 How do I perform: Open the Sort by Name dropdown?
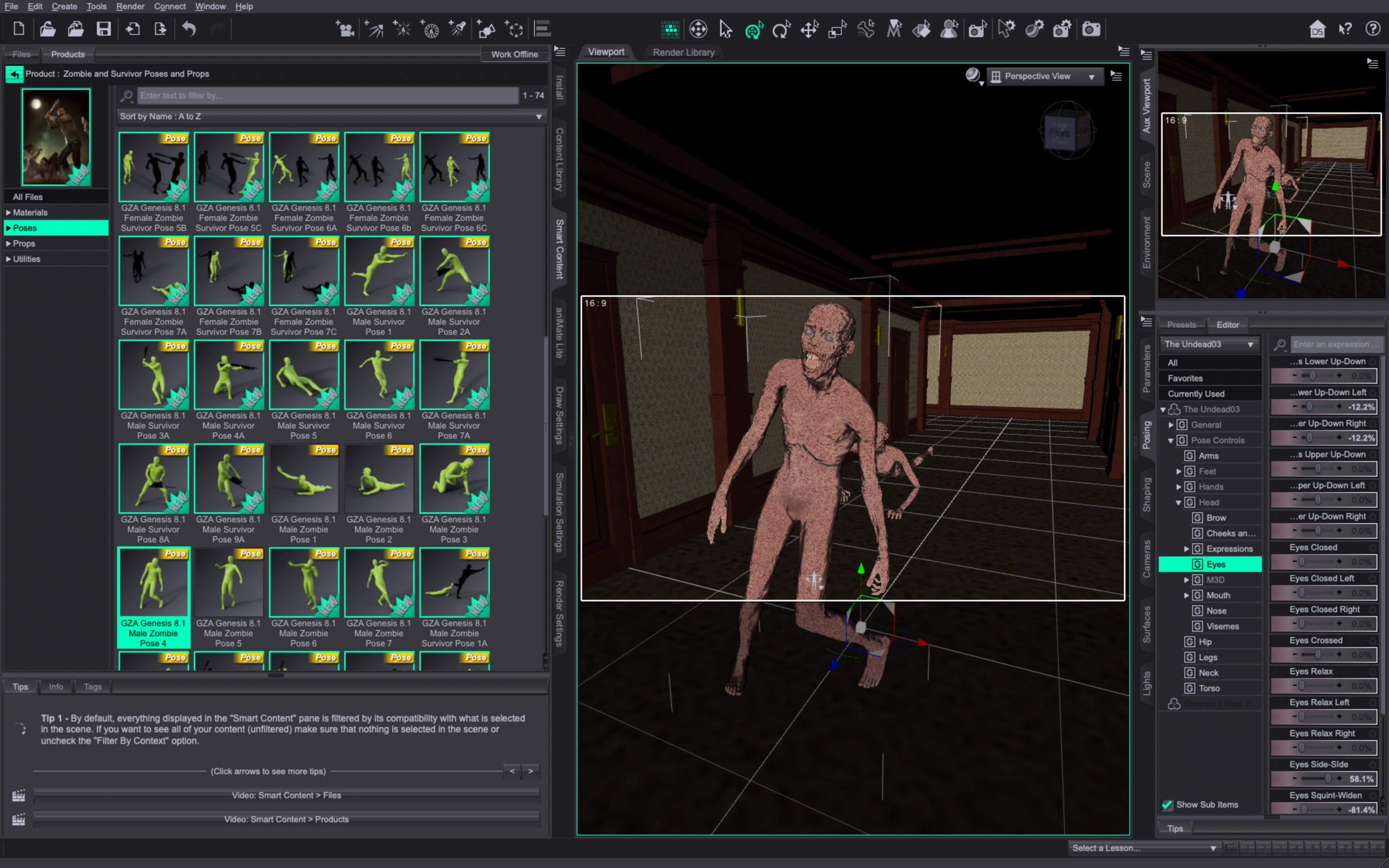(331, 117)
